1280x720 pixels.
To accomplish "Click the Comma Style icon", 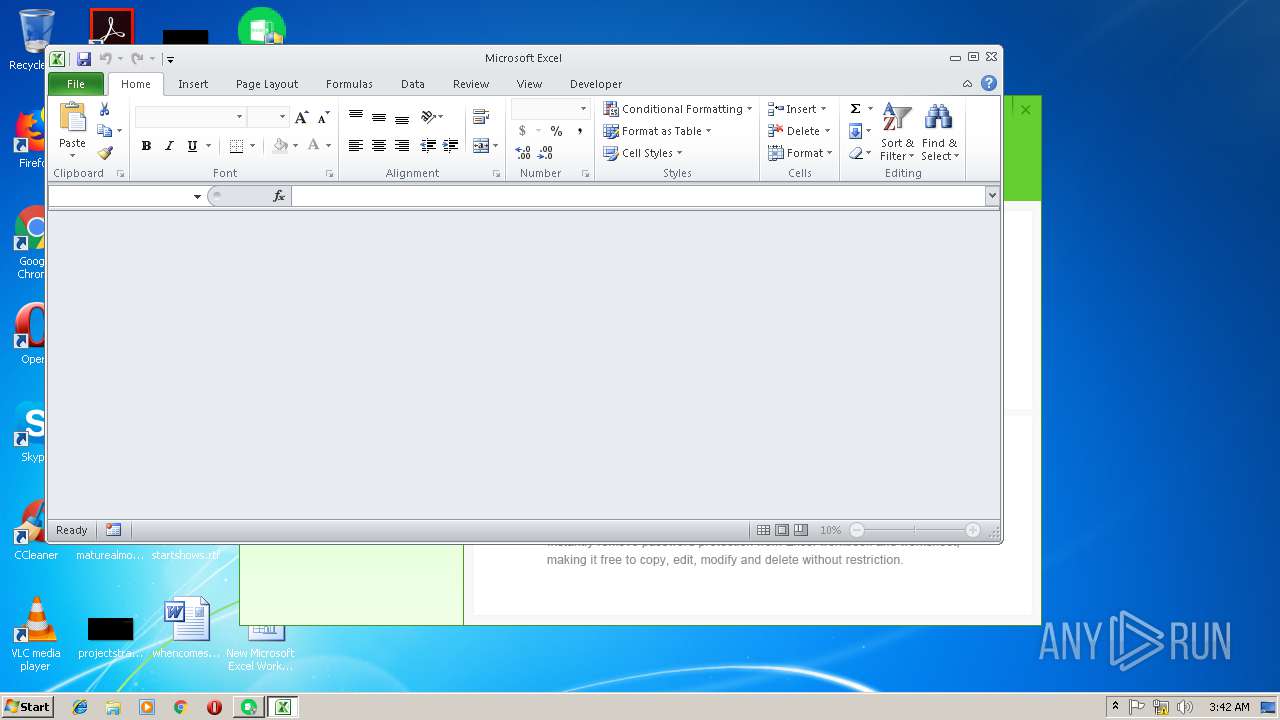I will click(579, 131).
